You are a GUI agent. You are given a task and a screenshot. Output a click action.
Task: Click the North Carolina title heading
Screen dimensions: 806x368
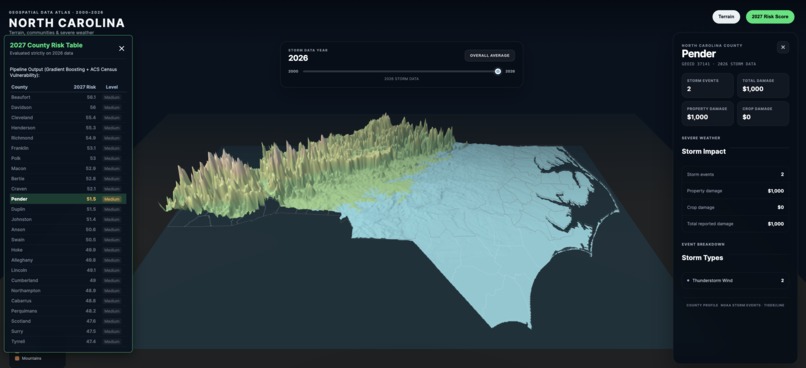[x=67, y=23]
